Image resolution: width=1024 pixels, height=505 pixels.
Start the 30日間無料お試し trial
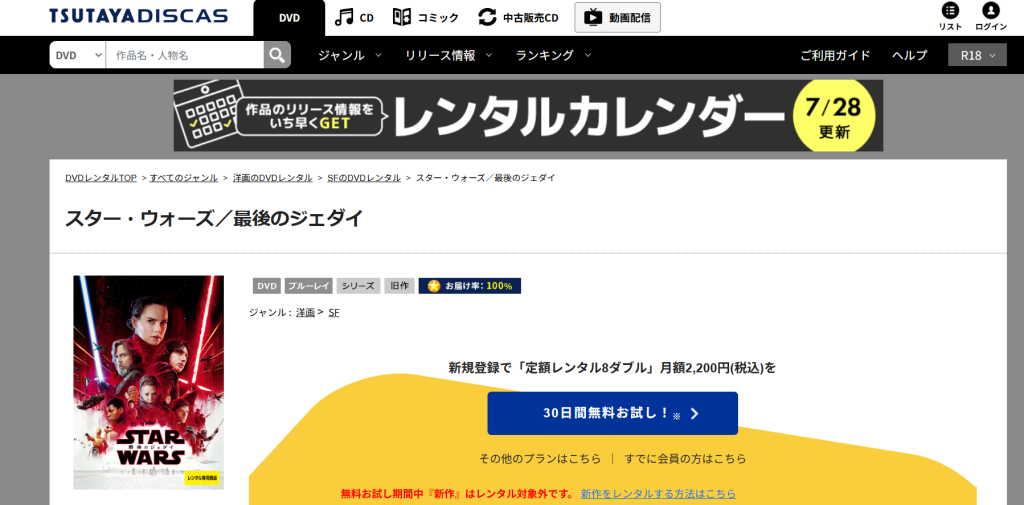pos(613,414)
